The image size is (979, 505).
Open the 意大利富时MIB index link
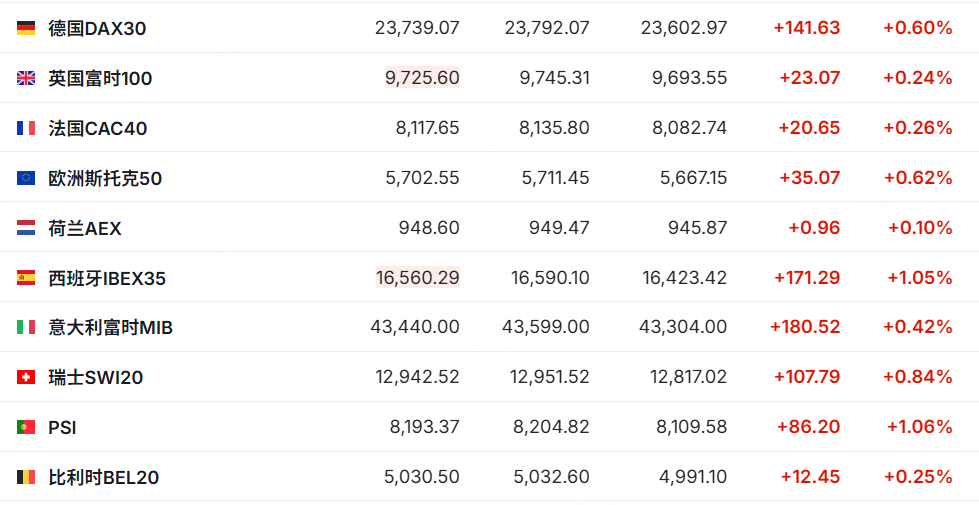111,327
